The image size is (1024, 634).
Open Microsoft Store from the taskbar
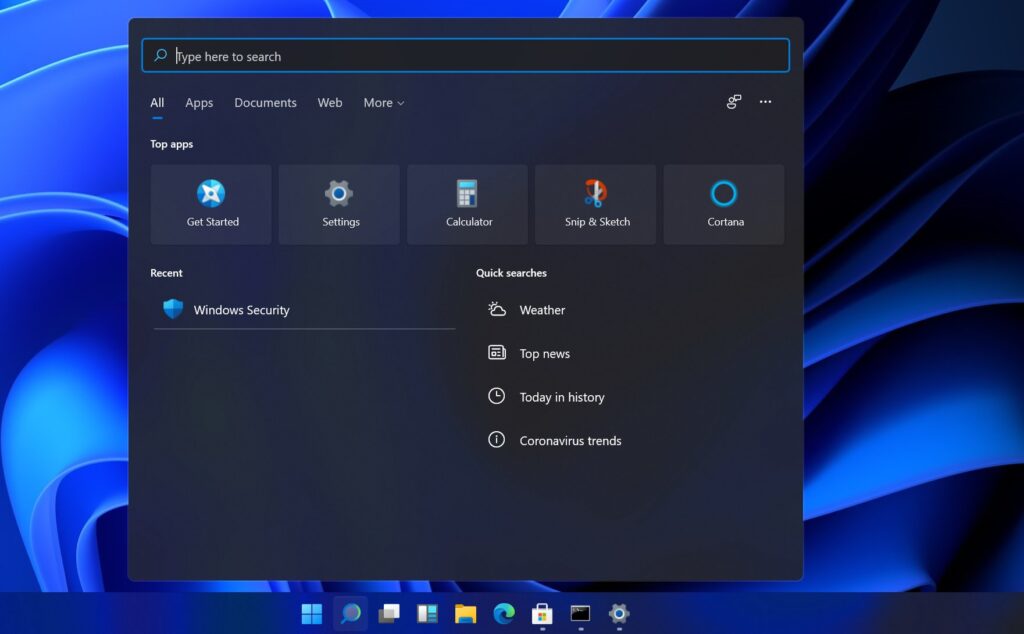[x=542, y=613]
